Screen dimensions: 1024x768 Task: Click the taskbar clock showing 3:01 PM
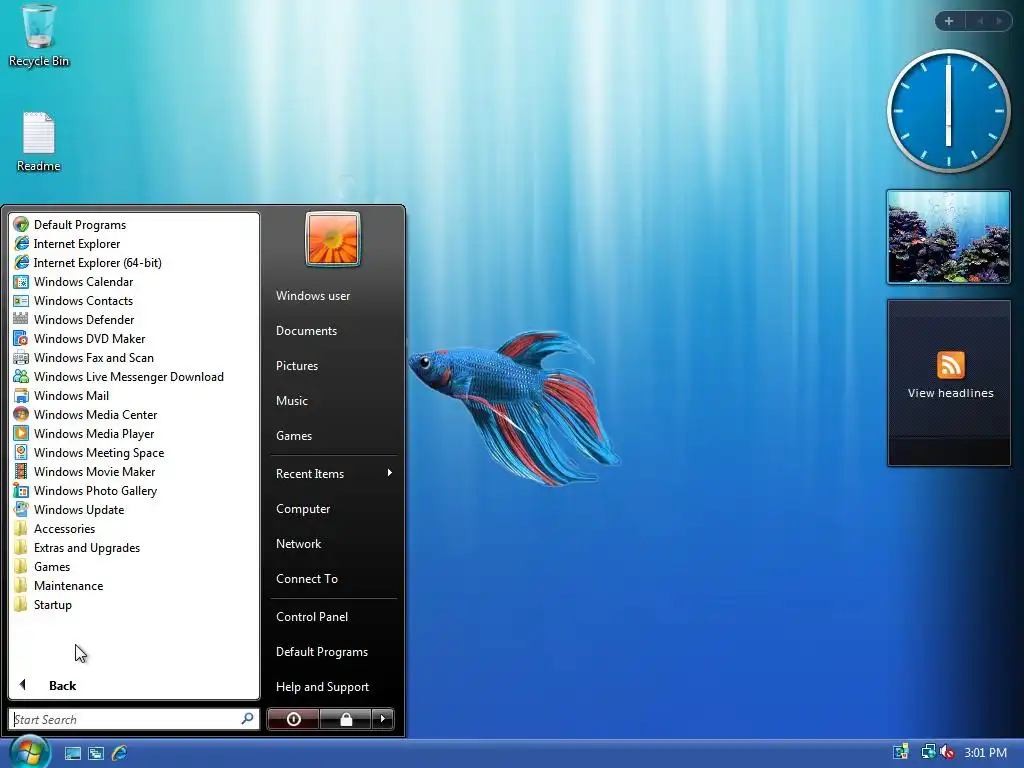985,752
